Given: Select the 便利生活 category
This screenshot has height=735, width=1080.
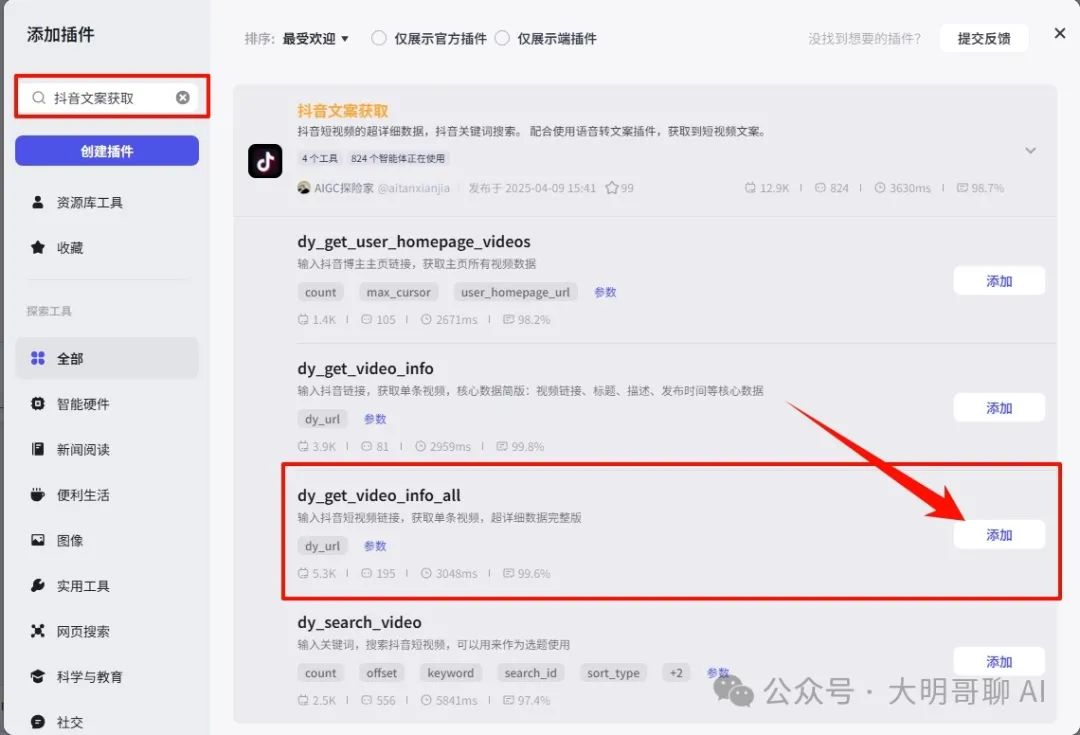Looking at the screenshot, I should tap(107, 495).
